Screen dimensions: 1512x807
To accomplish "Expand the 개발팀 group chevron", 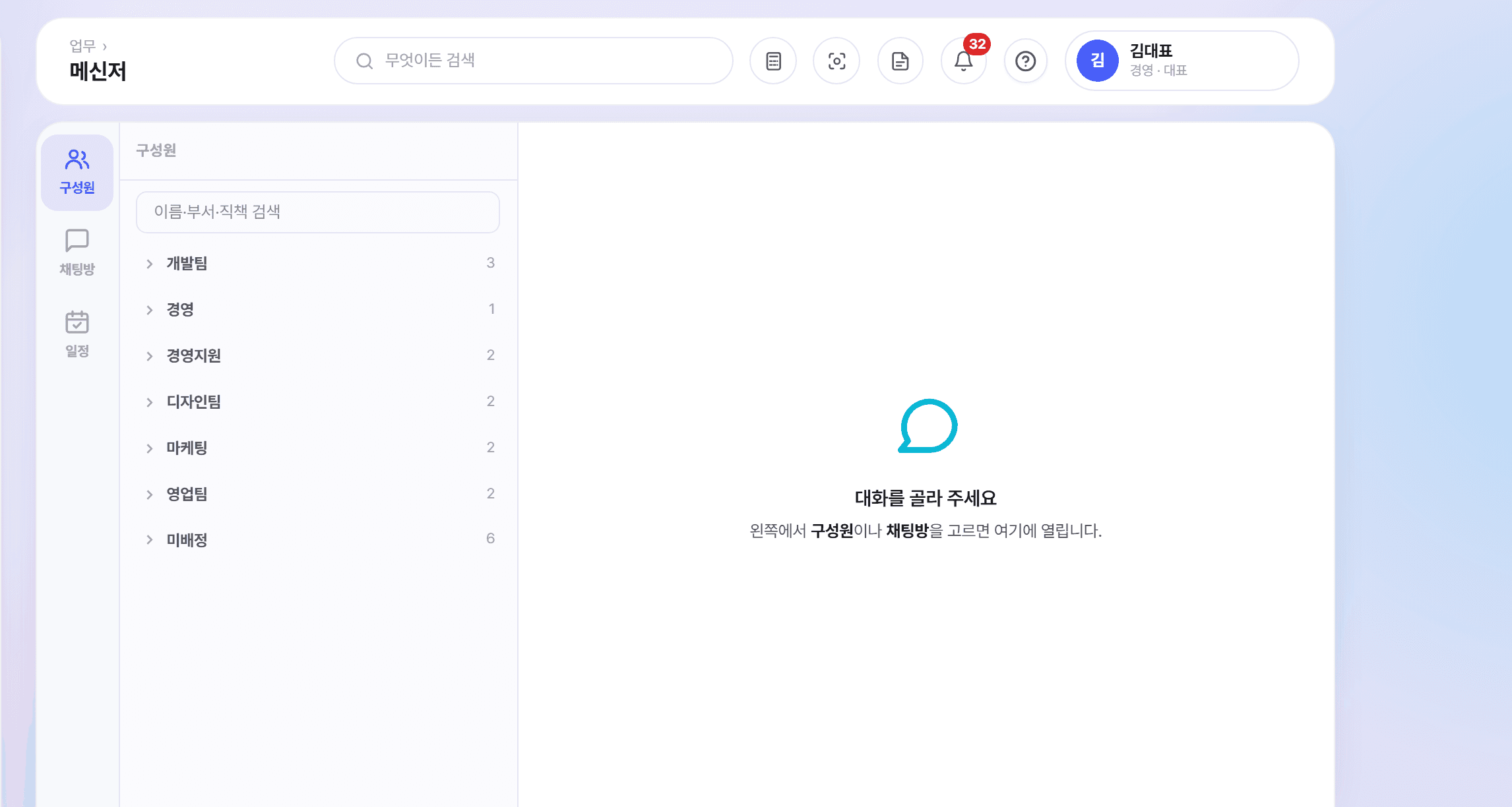I will click(x=150, y=264).
